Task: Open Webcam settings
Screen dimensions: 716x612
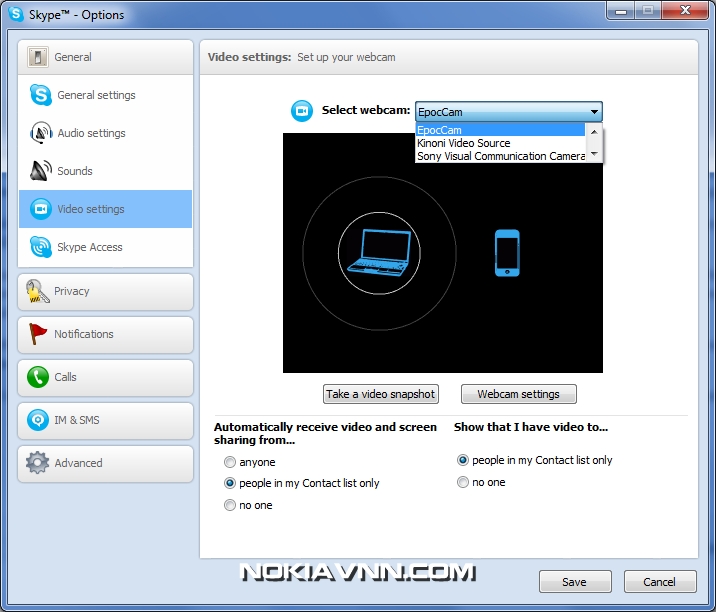Action: point(519,394)
